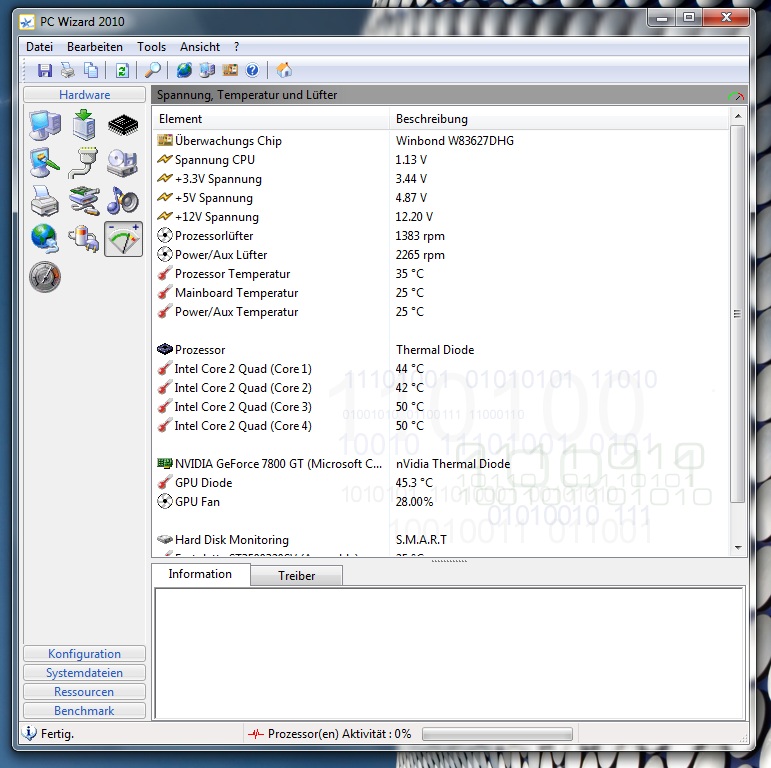Viewport: 771px width, 768px height.
Task: Select the Überwachungs Chip row
Action: (x=441, y=141)
